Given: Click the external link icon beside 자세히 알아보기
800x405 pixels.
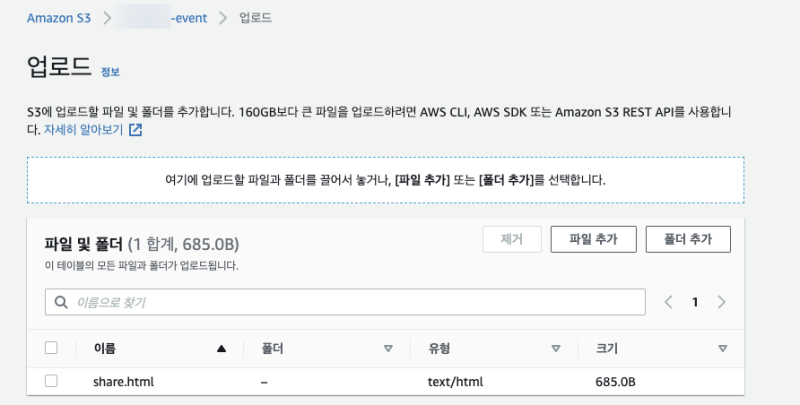Looking at the screenshot, I should point(136,130).
